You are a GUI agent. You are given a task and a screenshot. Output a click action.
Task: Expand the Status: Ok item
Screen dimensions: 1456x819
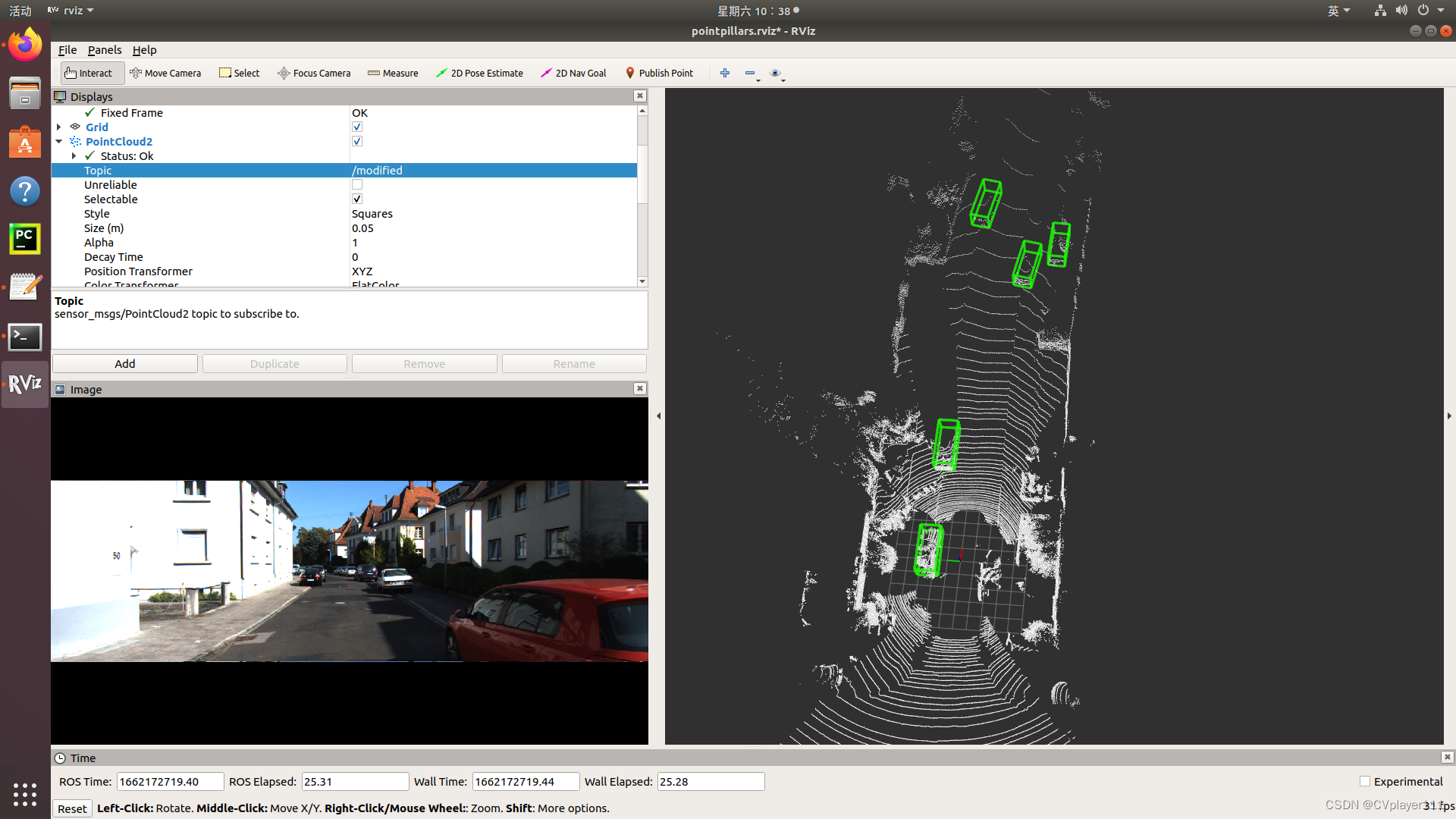[74, 156]
